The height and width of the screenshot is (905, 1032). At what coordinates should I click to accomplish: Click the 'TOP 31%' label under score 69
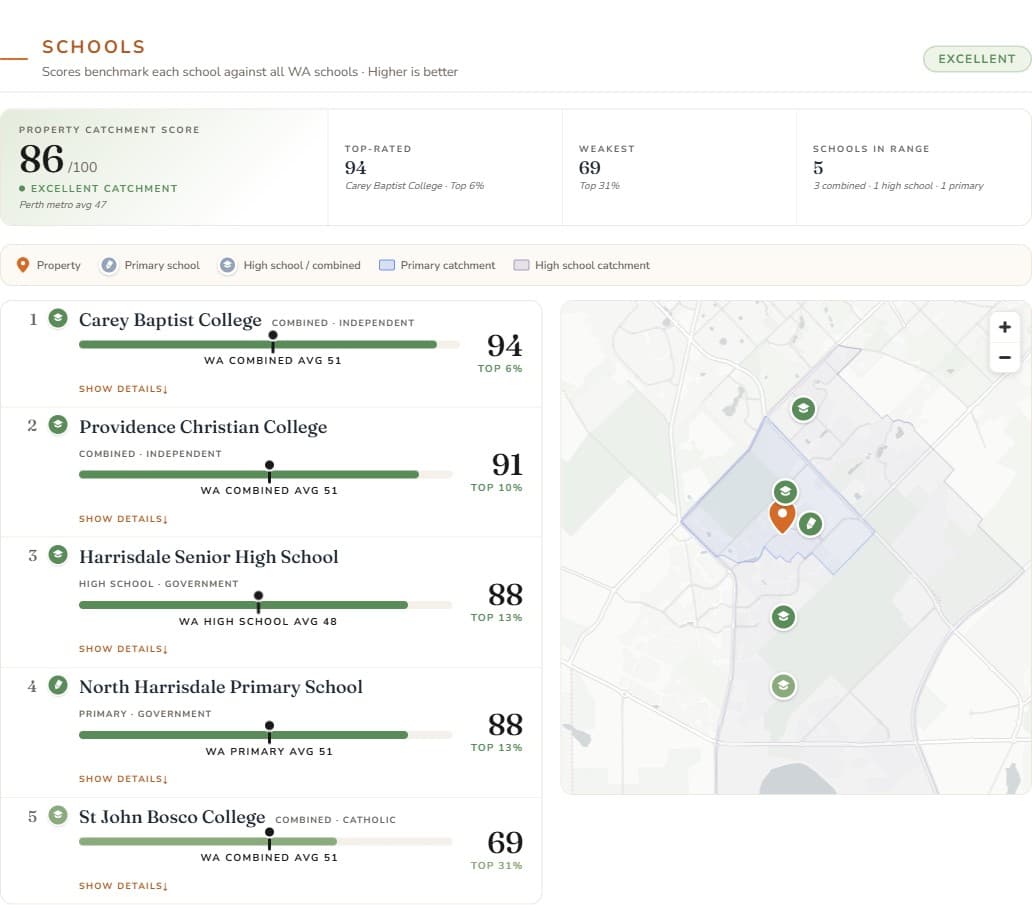[x=496, y=866]
